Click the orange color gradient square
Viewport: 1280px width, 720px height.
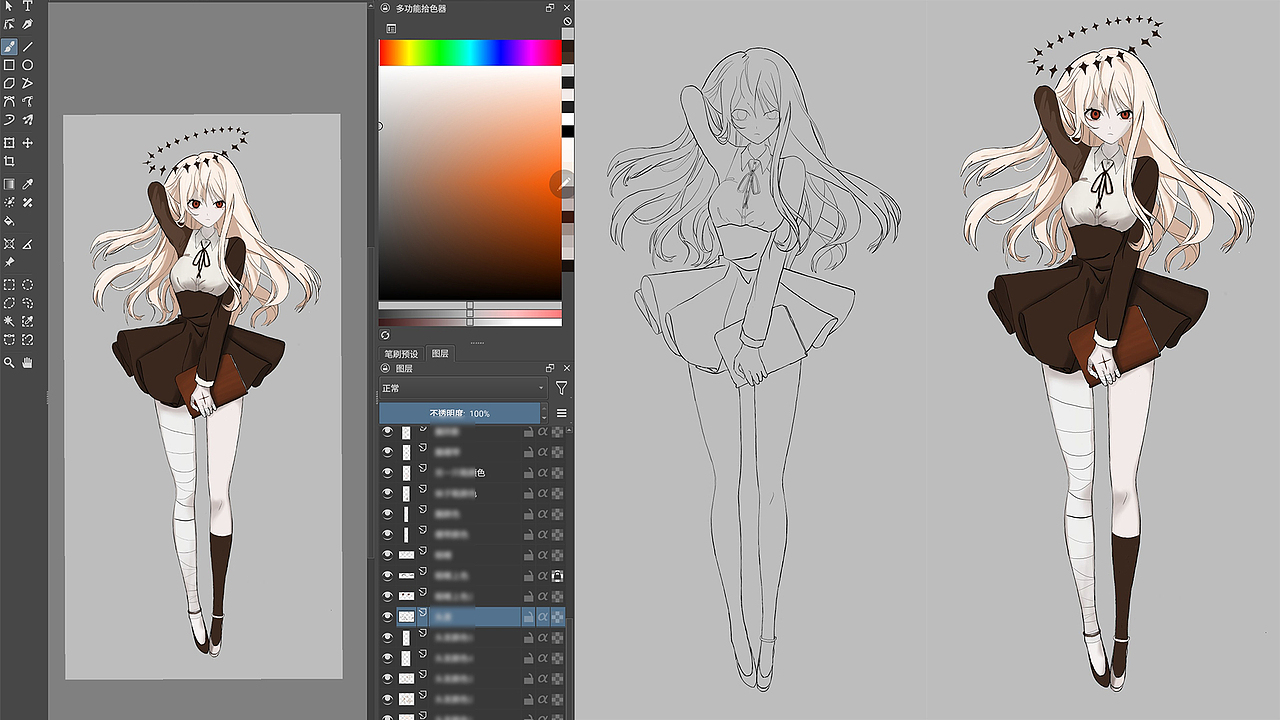click(470, 183)
